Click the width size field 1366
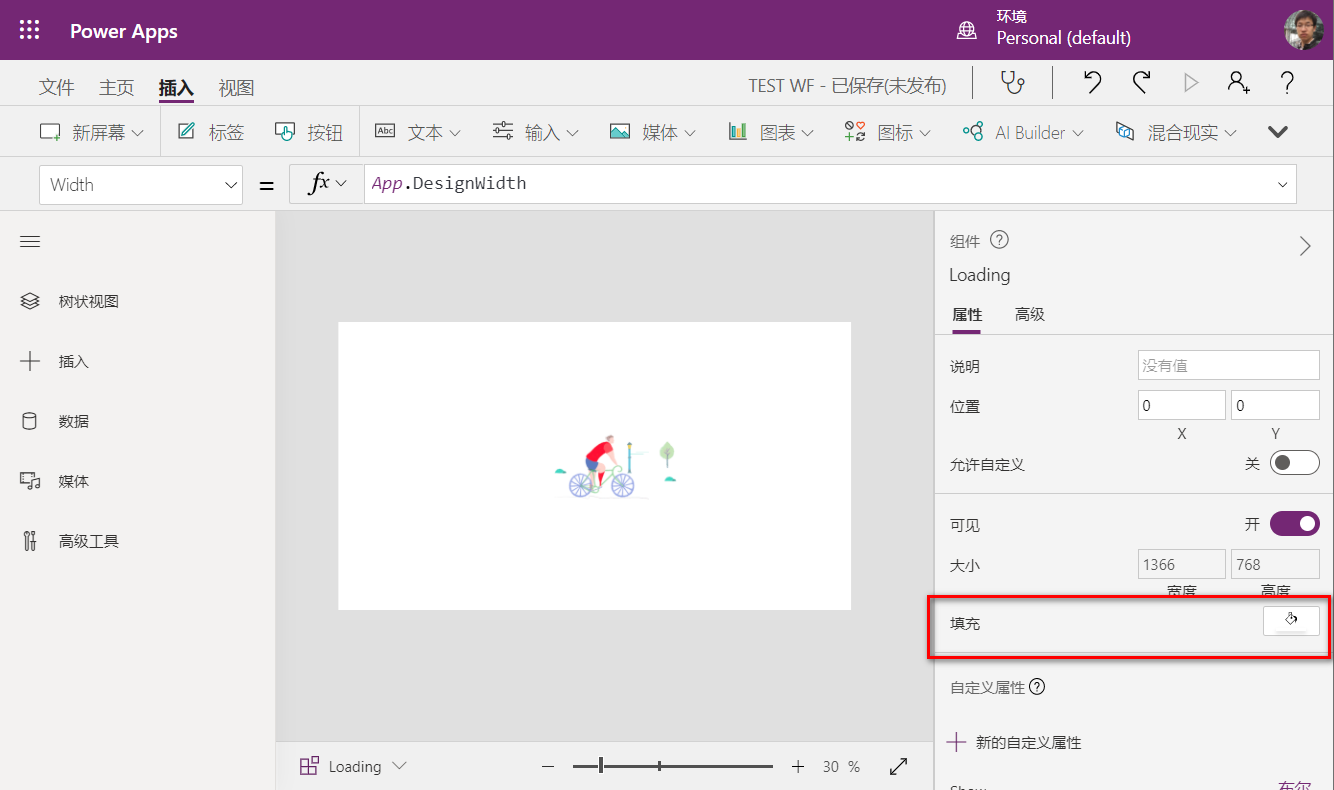Viewport: 1334px width, 790px height. [1182, 564]
